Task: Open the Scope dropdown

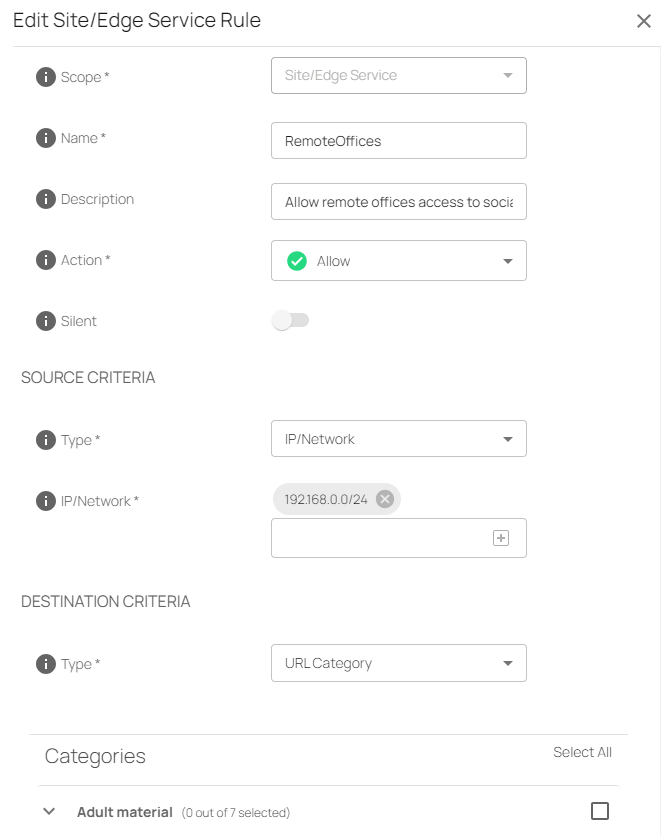Action: point(398,76)
